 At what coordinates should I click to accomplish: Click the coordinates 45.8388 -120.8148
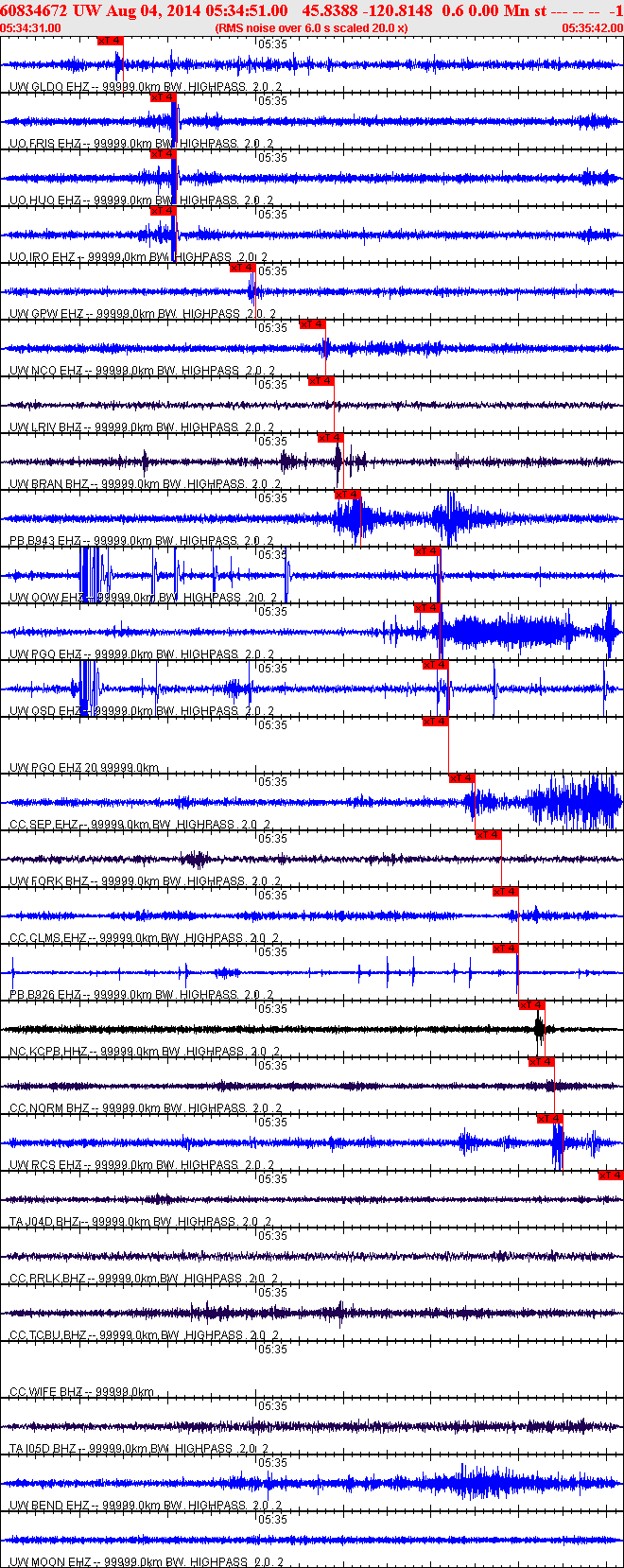368,10
